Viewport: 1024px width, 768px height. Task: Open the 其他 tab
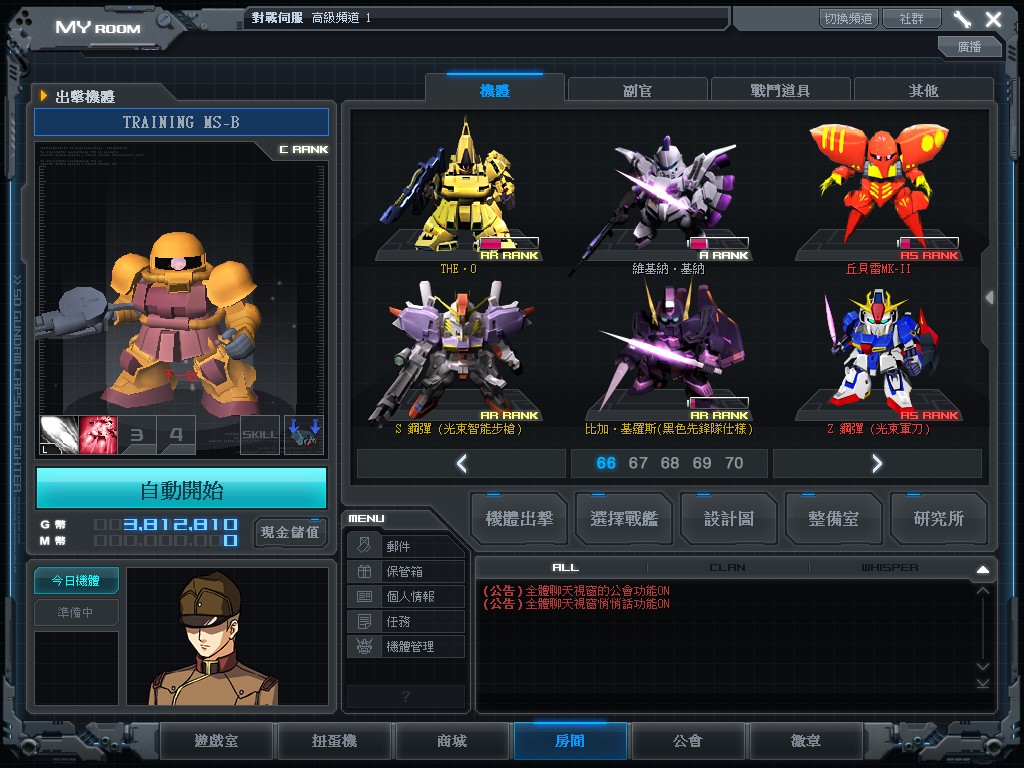tap(923, 90)
